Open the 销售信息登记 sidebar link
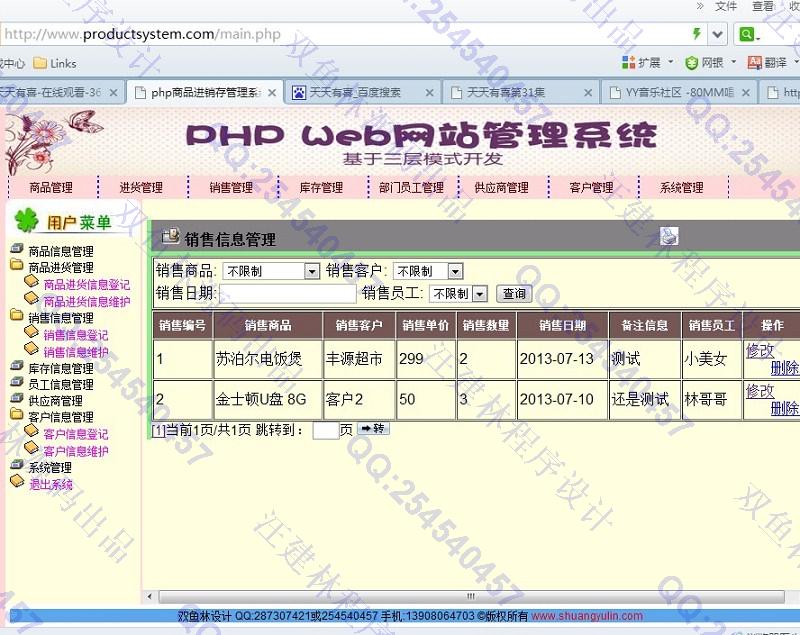The width and height of the screenshot is (800, 635). click(x=76, y=335)
